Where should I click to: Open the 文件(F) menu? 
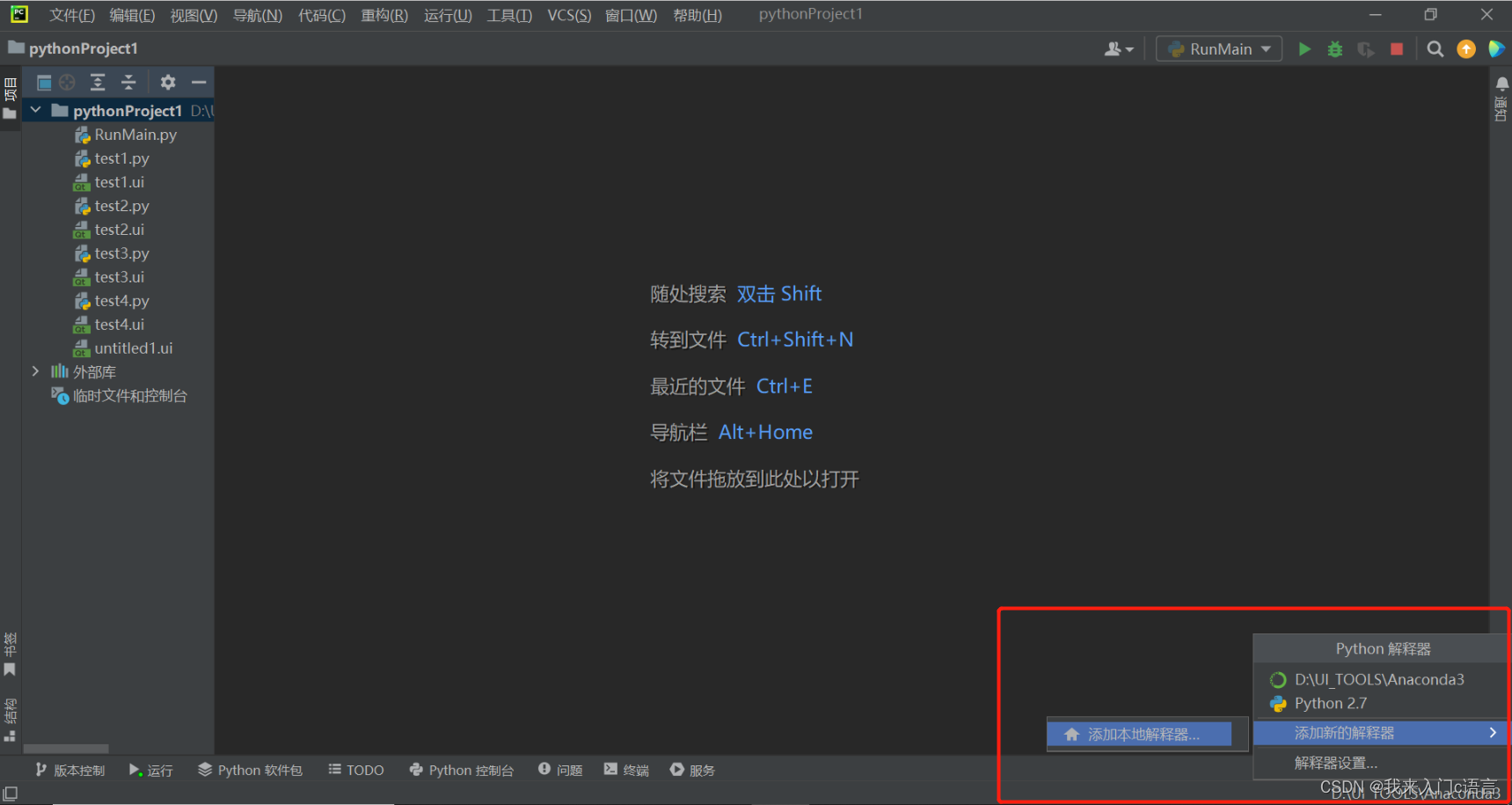coord(72,15)
